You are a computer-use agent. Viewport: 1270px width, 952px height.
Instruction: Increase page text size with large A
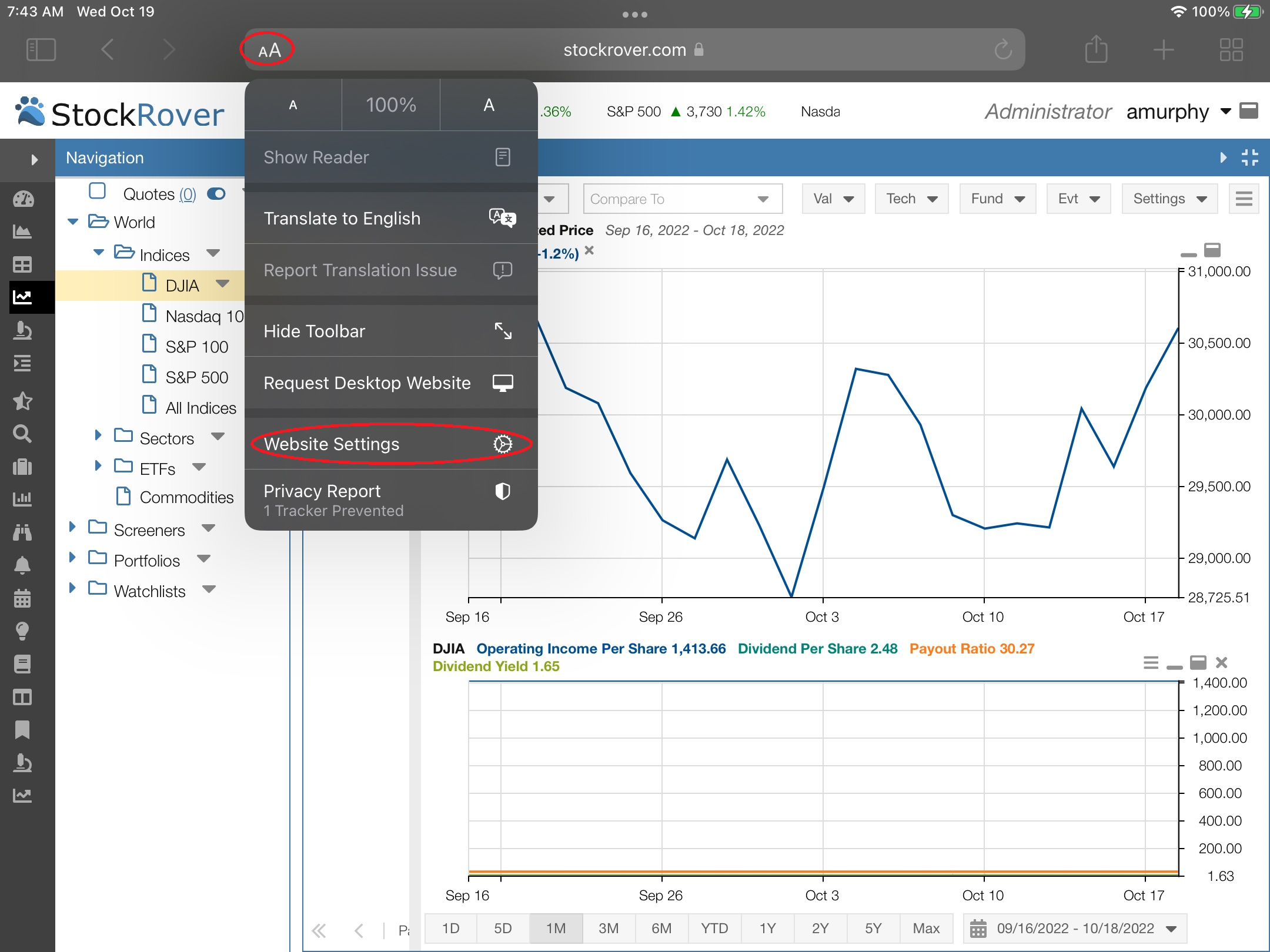point(489,105)
